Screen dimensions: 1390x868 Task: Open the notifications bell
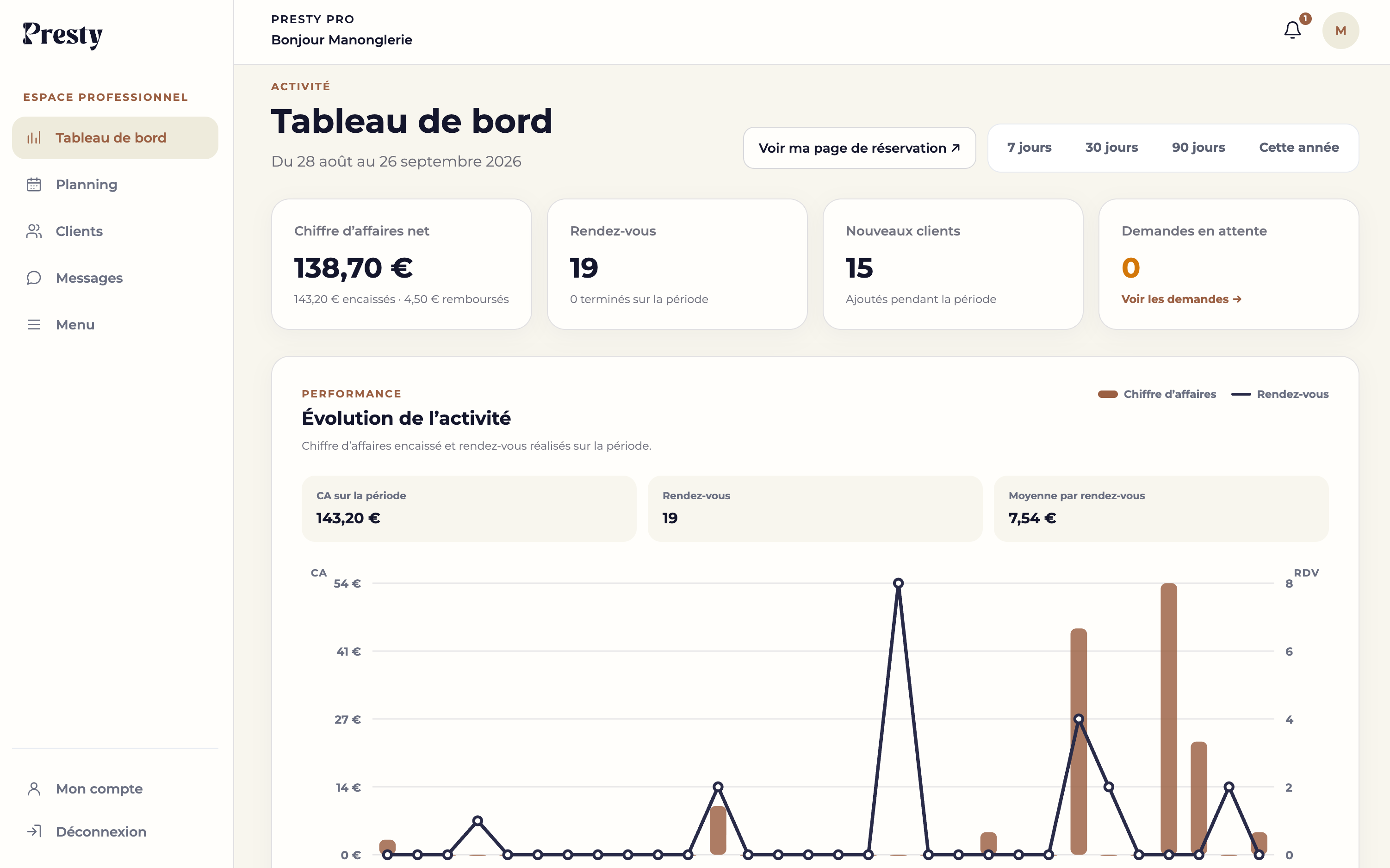[1292, 31]
